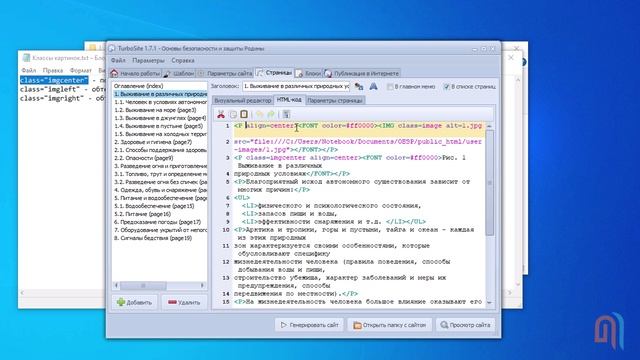Open Файл menu in Notepad window
The image size is (640, 360).
click(x=29, y=70)
